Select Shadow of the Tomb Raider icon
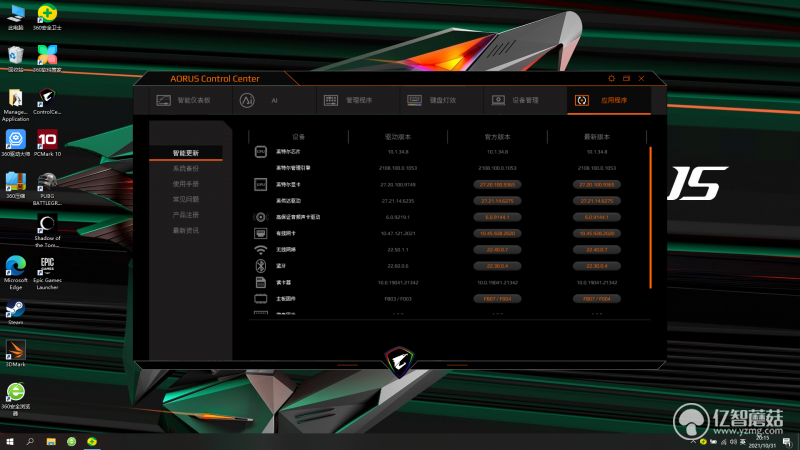The width and height of the screenshot is (800, 450). click(x=47, y=231)
